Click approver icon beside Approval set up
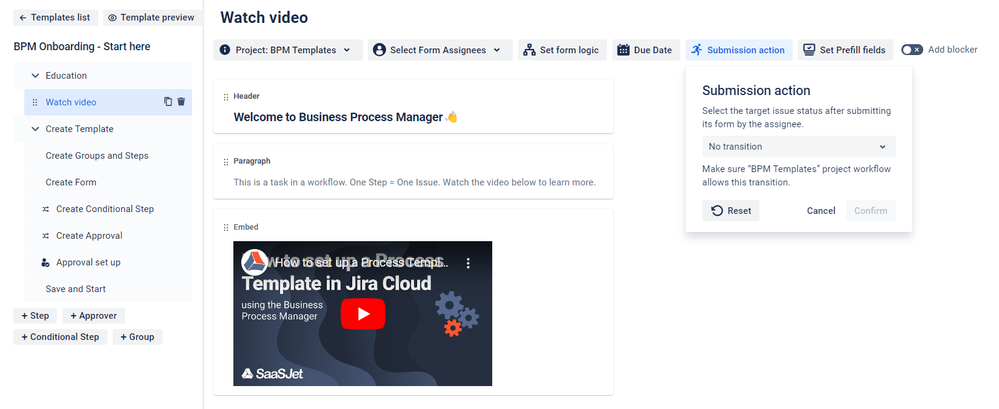 coord(45,262)
